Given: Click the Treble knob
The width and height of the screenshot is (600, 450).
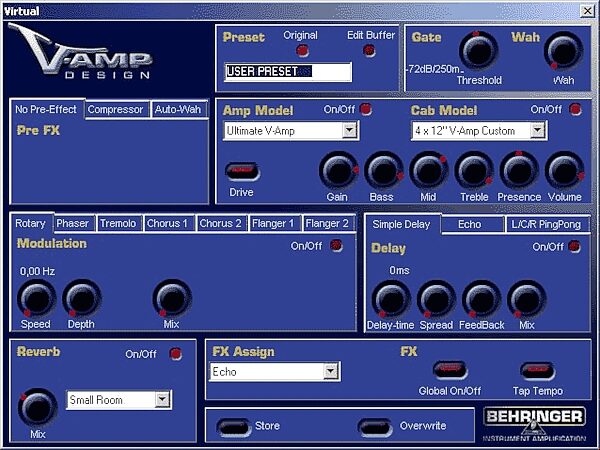Looking at the screenshot, I should pyautogui.click(x=474, y=171).
